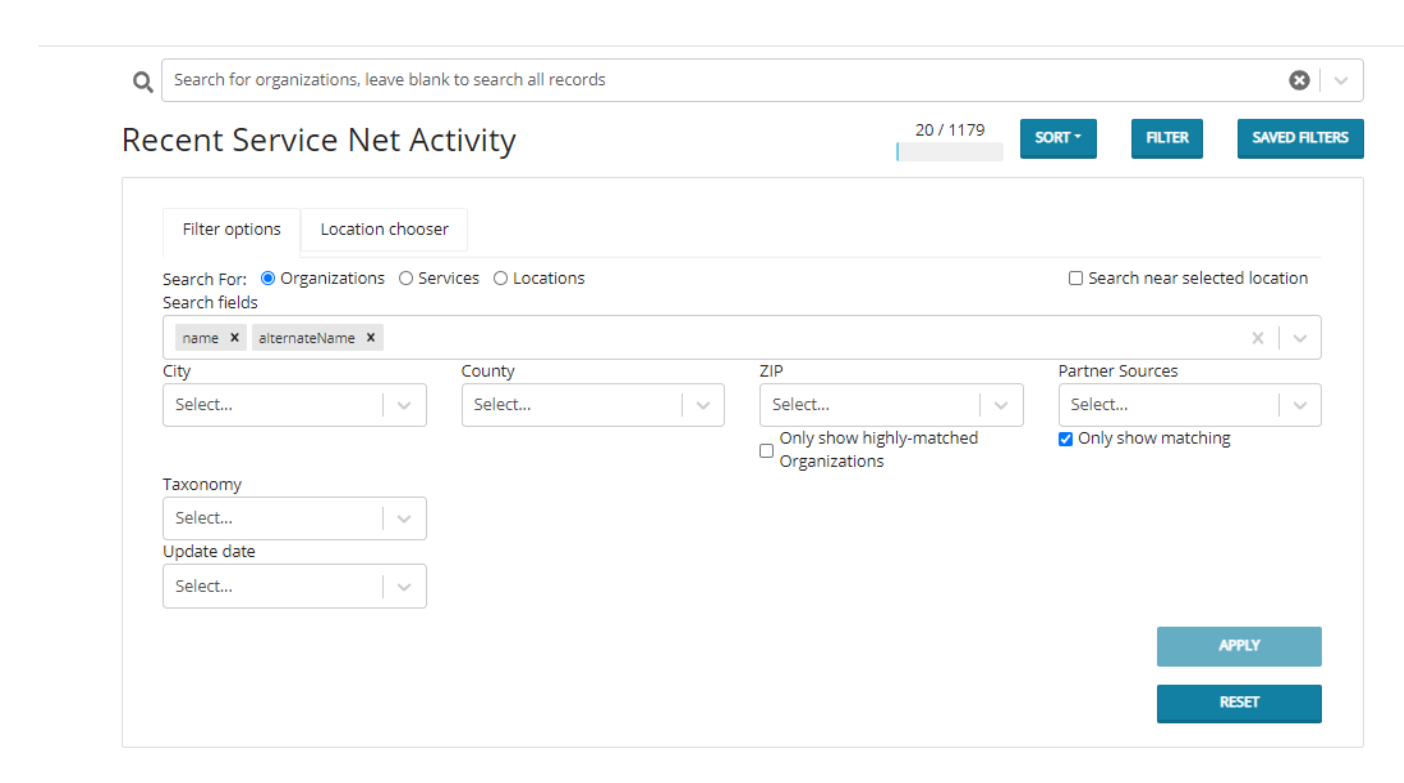Screen dimensions: 1404x783
Task: Uncheck Only show matching
Action: (x=1064, y=438)
